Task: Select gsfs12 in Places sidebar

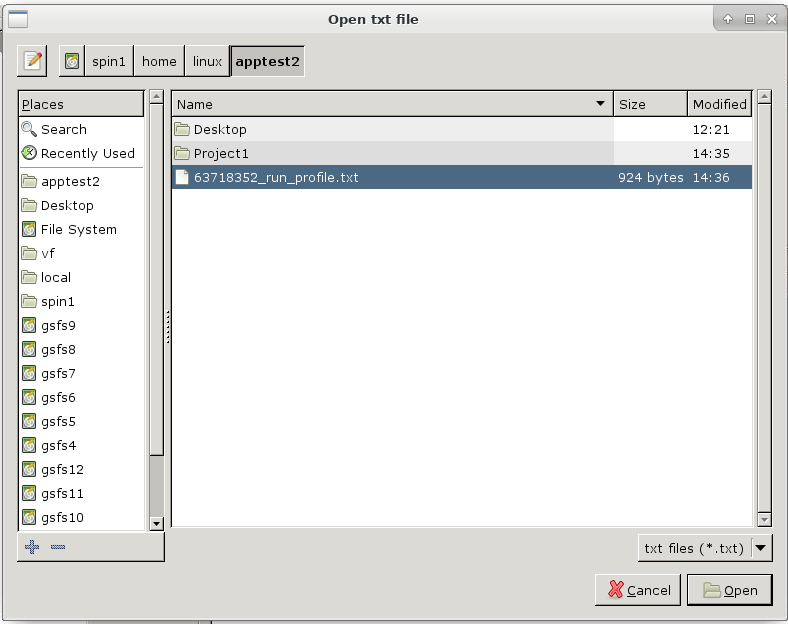Action: pos(62,469)
